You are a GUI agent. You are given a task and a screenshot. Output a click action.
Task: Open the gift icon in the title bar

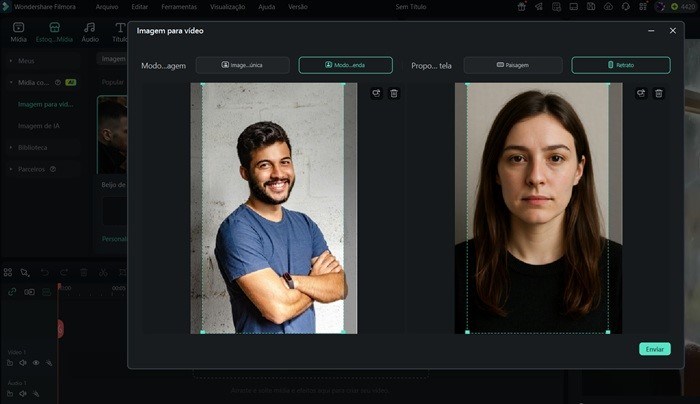(x=522, y=6)
